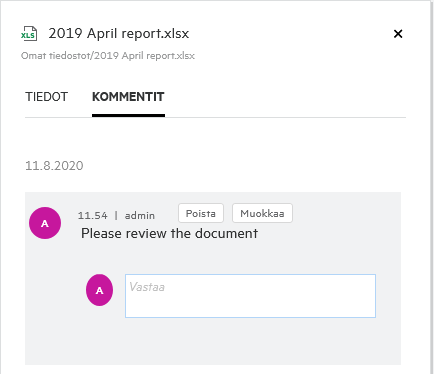Click the black underline beneath KOMMENTIT
This screenshot has height=374, width=434.
(x=128, y=116)
